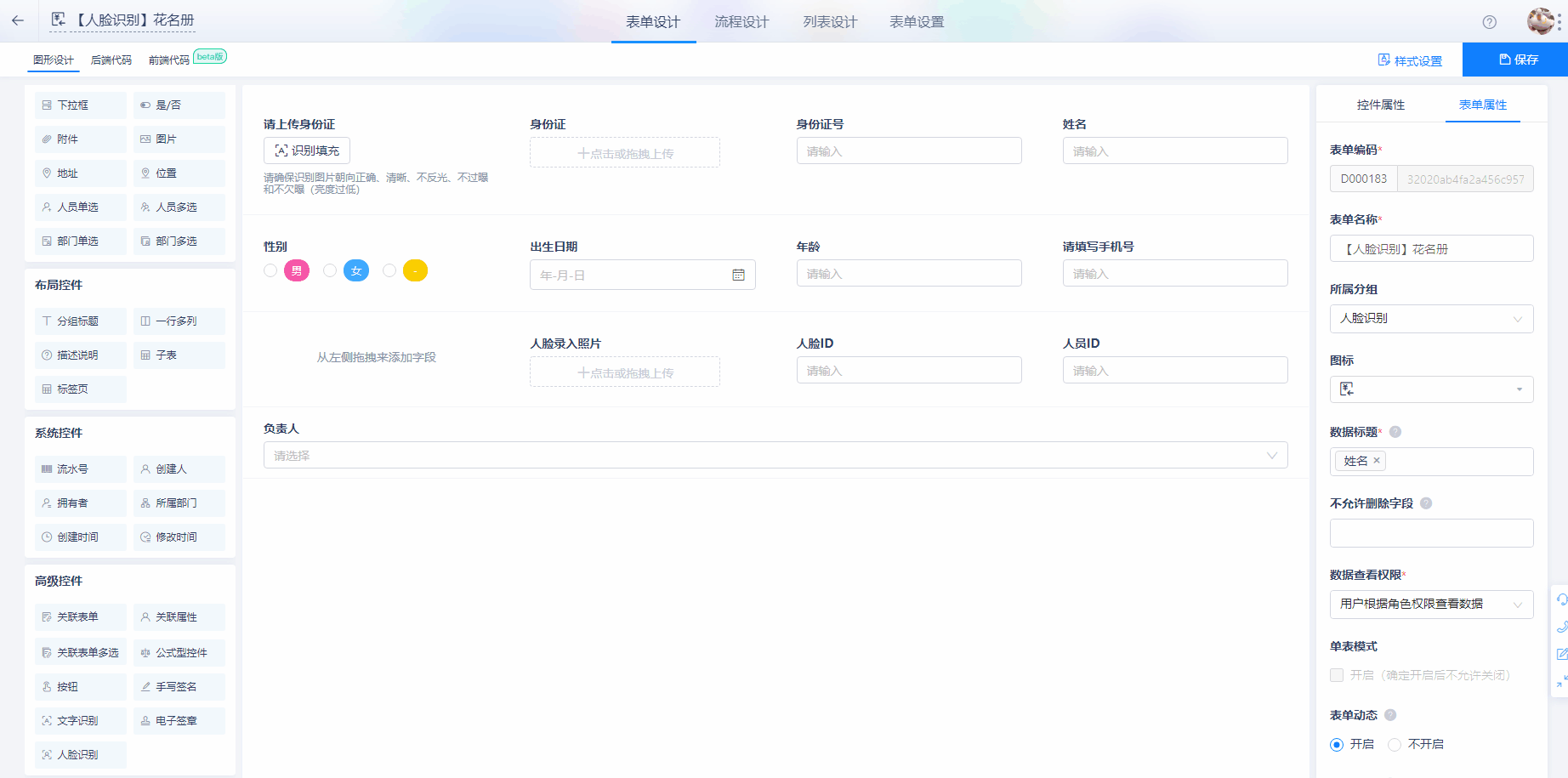Add the 创建人 creator control
This screenshot has width=1568, height=778.
(179, 469)
